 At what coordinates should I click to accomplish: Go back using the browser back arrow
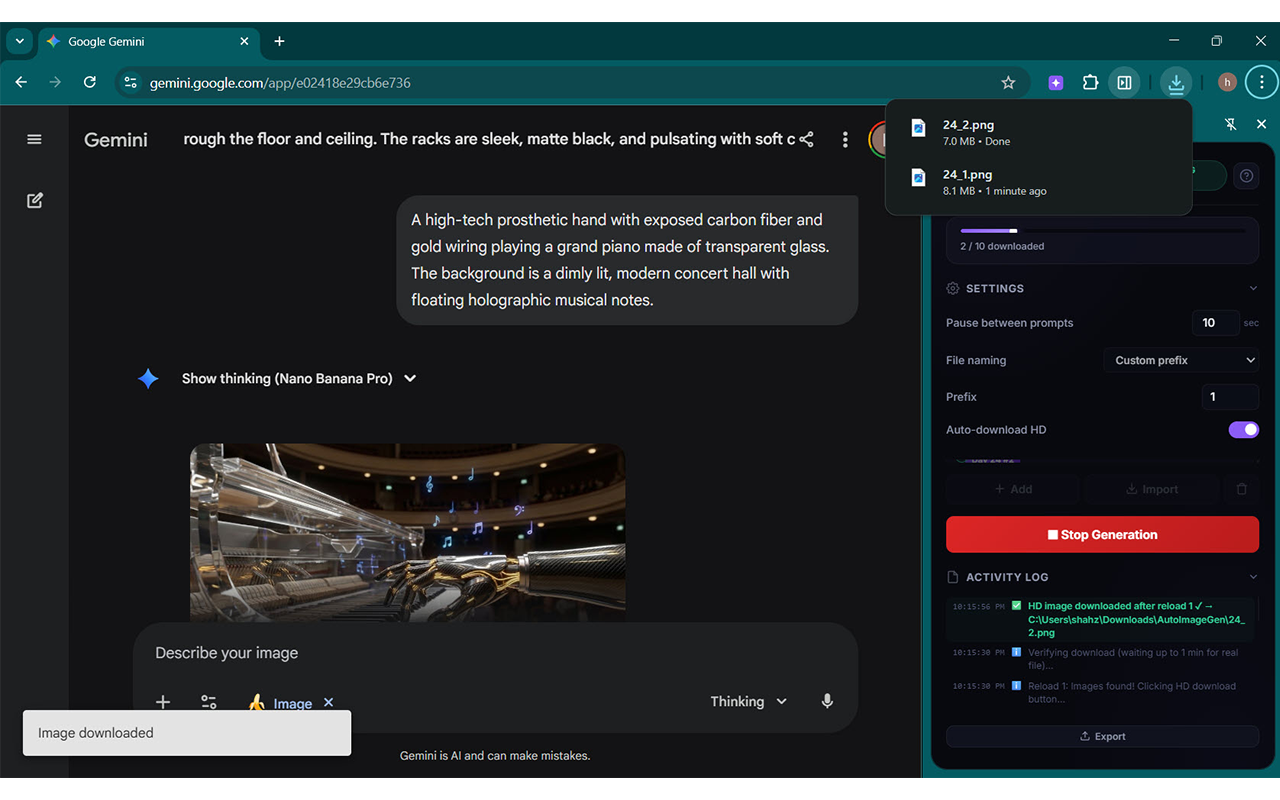21,82
